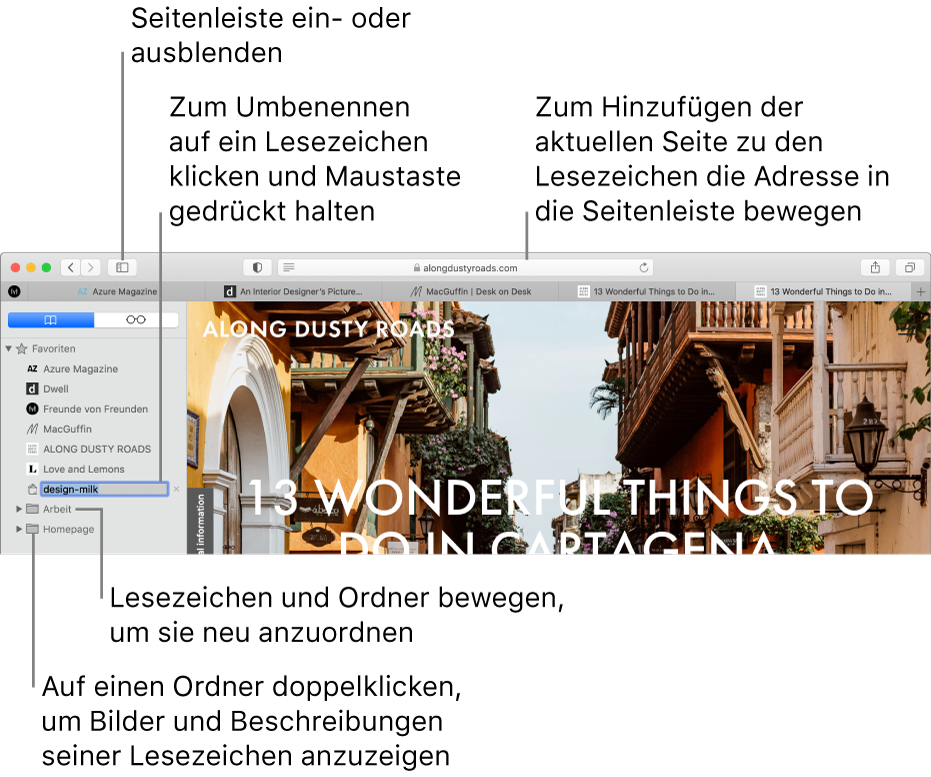Open the Dwell bookmark
931x777 pixels.
56,389
